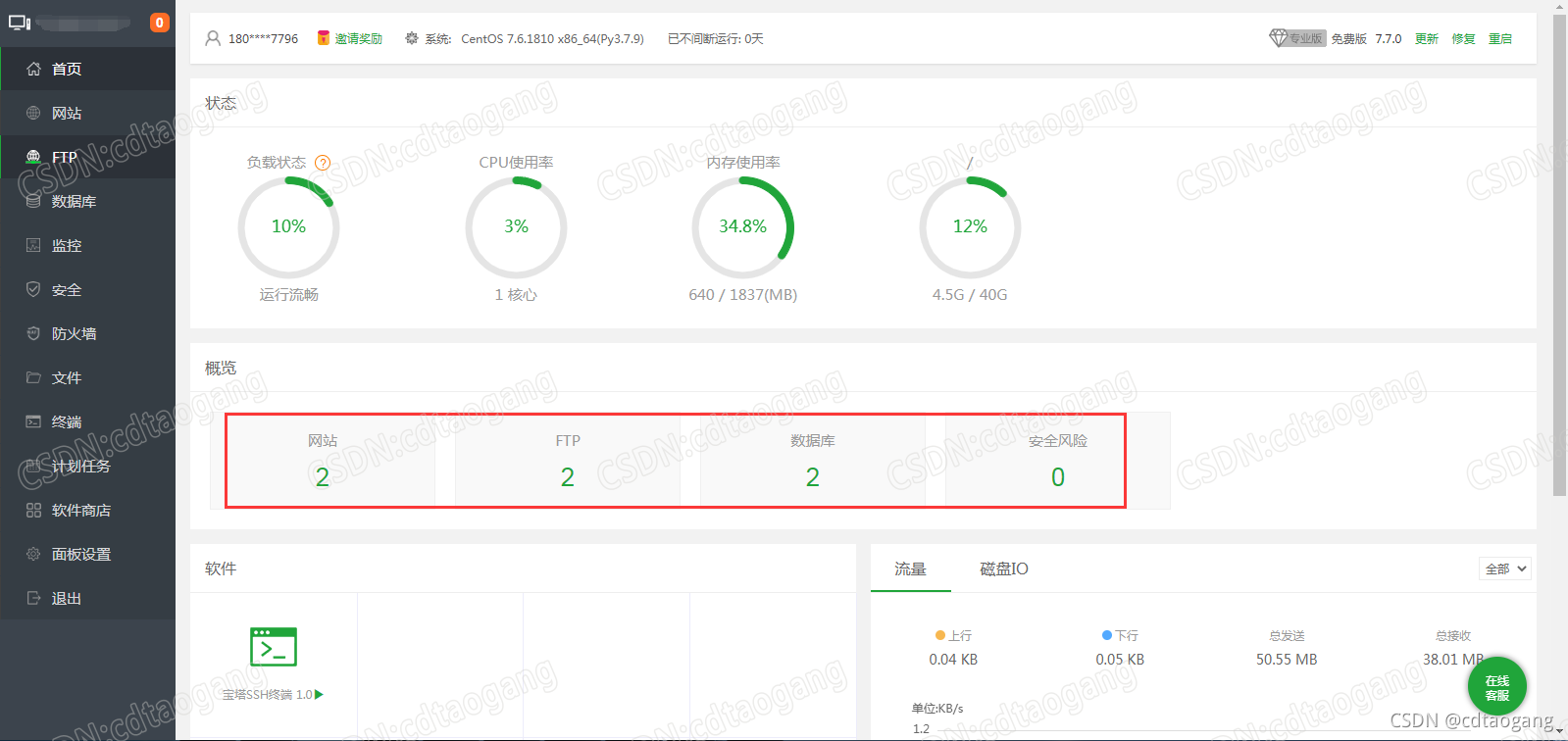The width and height of the screenshot is (1568, 741).
Task: Click the blue 下行 legend dot
Action: pos(1107,635)
